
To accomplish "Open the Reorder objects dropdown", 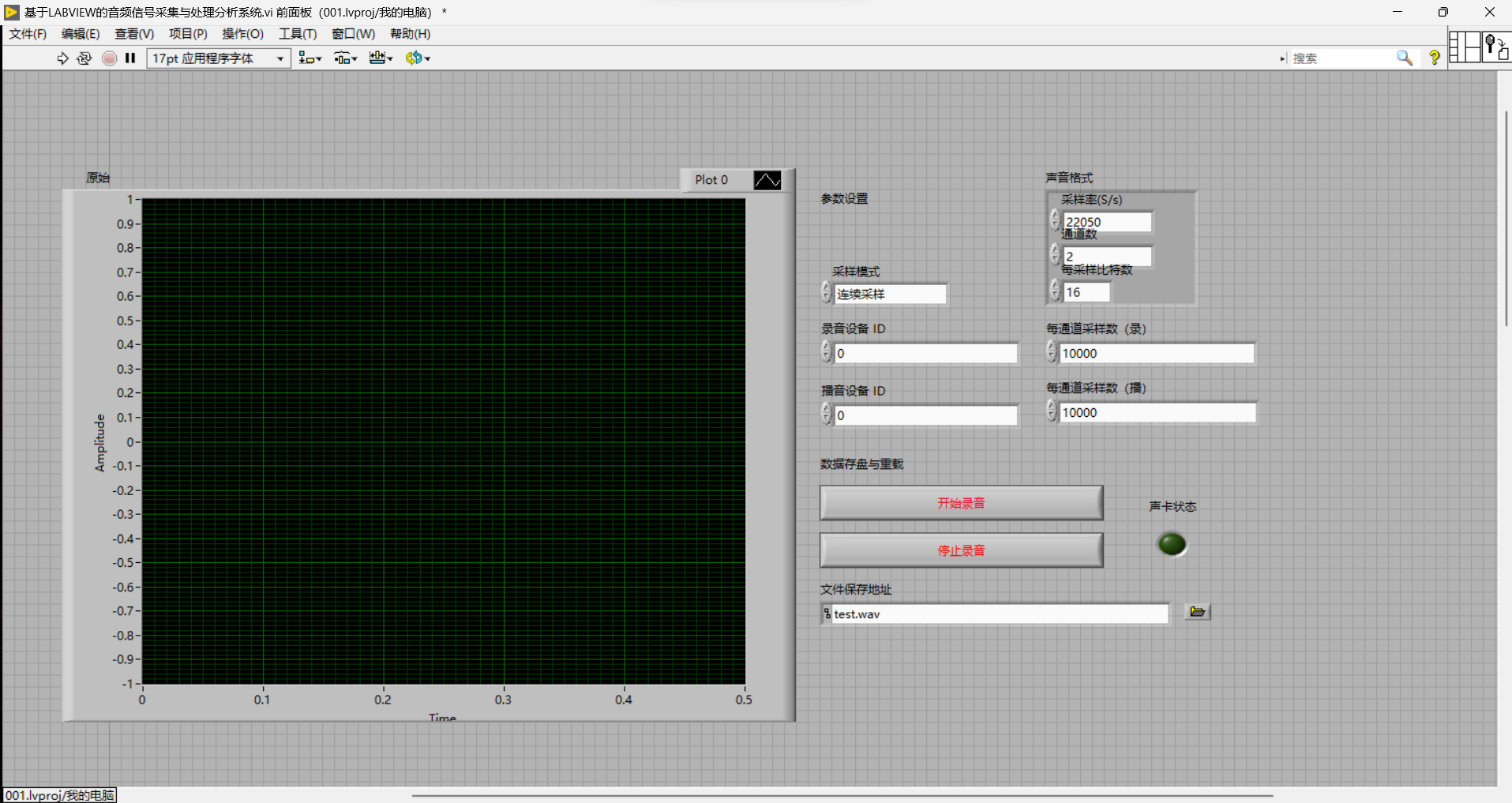I will (418, 58).
